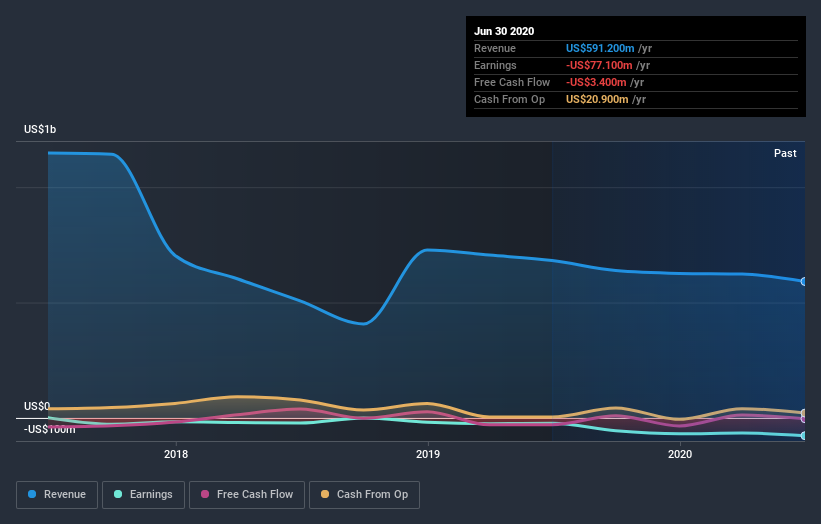Toggle the Revenue legend button
The width and height of the screenshot is (821, 524).
click(57, 495)
